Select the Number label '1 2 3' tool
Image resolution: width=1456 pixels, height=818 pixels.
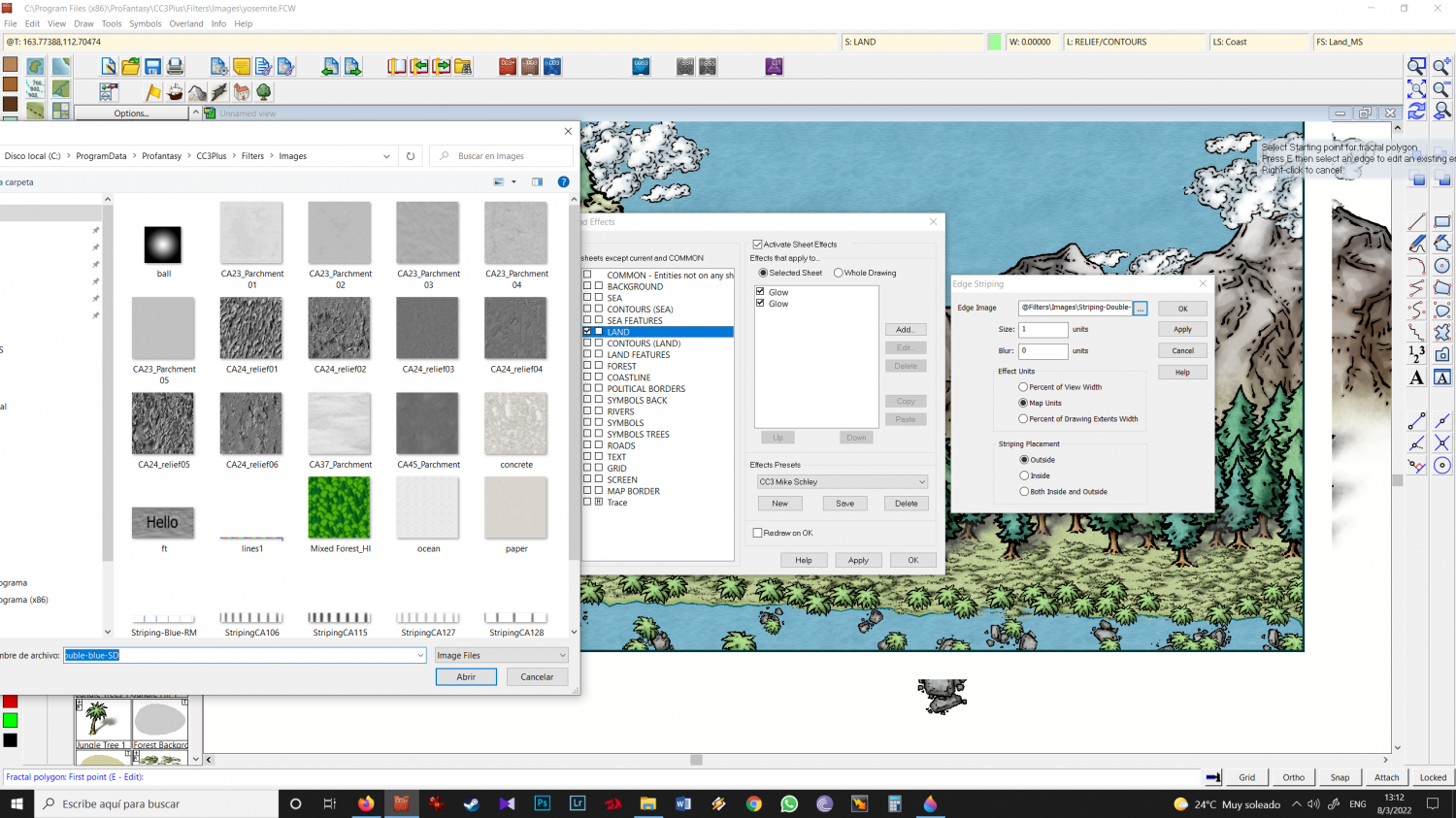1417,355
